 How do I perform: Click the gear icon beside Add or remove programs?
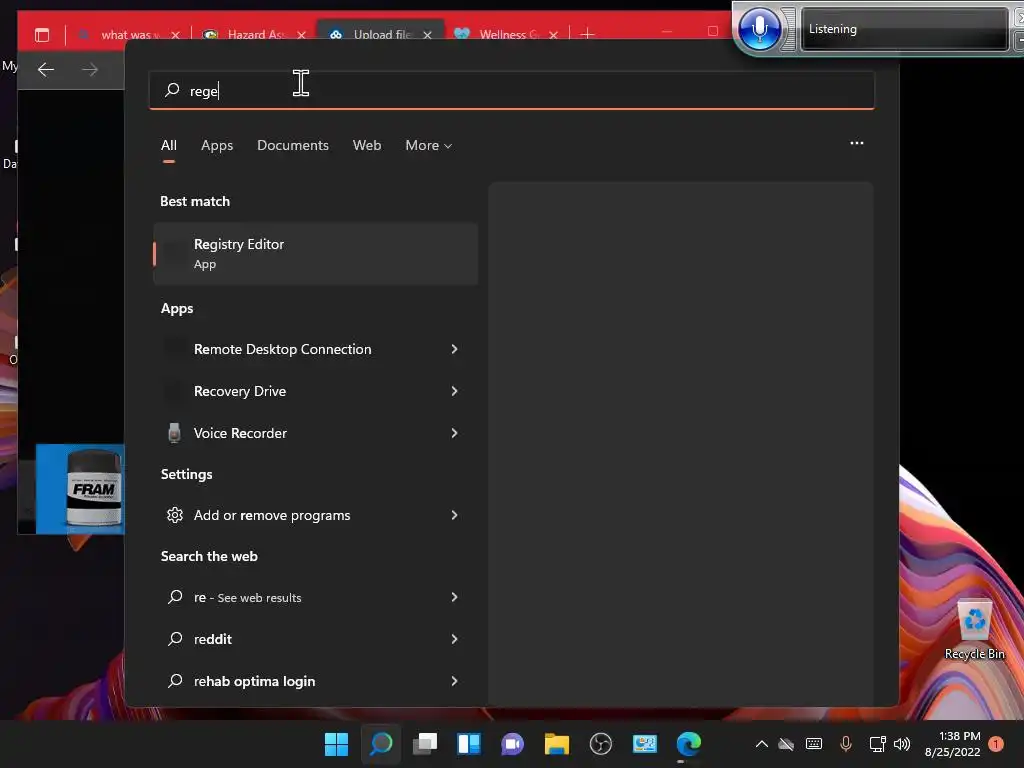174,515
